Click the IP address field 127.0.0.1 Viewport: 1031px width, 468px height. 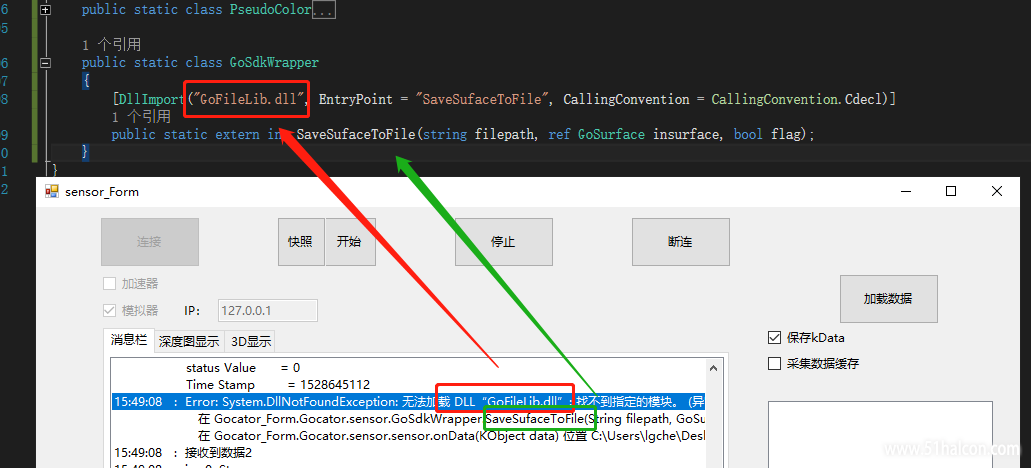[x=268, y=310]
